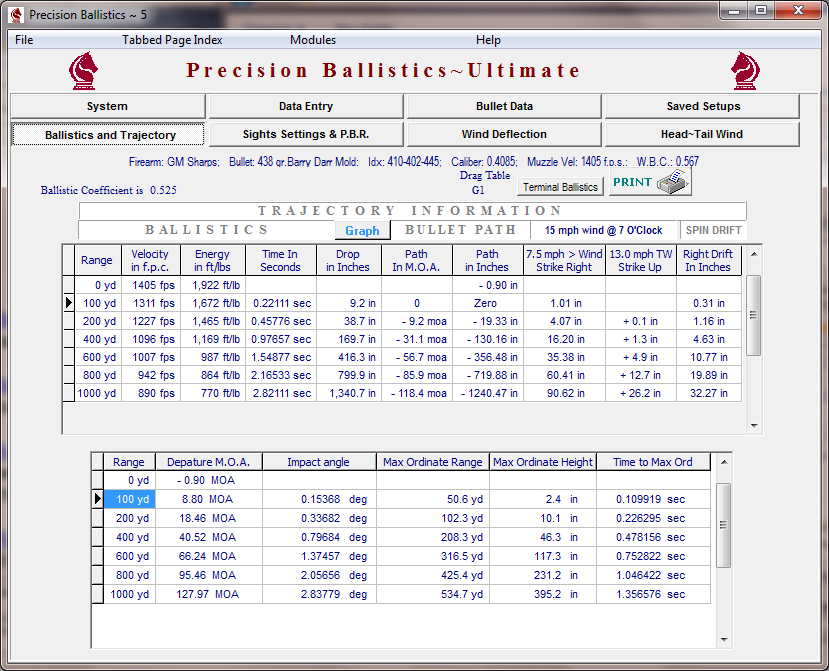Click the 1.356576 sec time cell
Screen dimensions: 829x671
653,594
